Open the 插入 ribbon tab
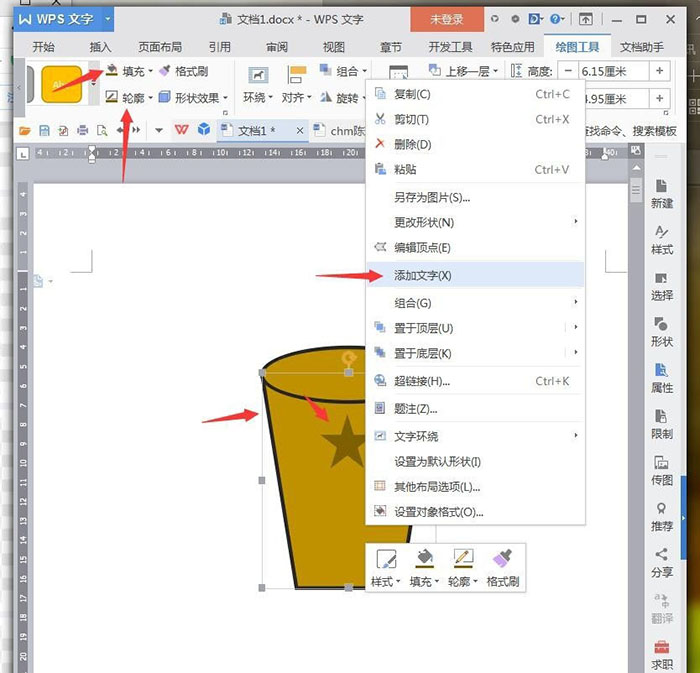Screen dimensions: 700x673 100,47
